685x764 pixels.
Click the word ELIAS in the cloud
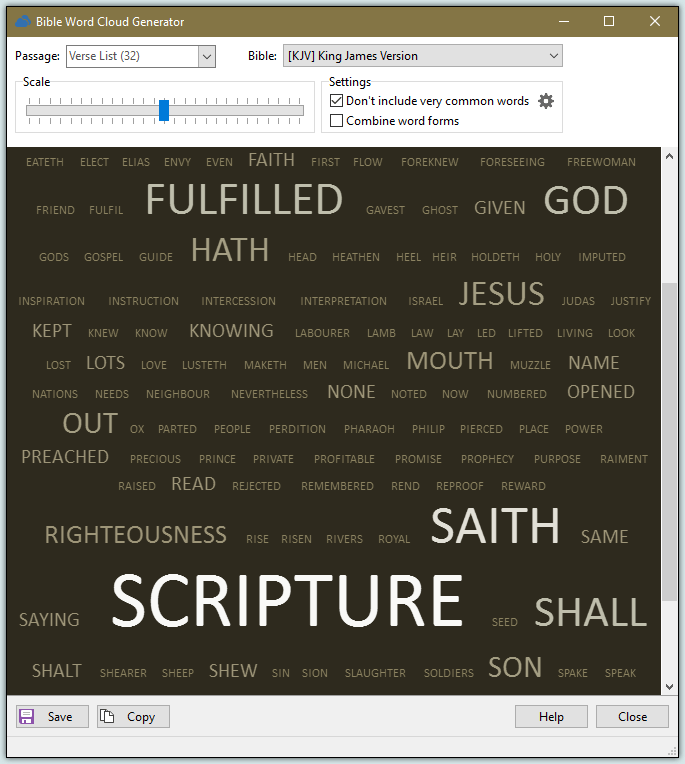pos(136,162)
